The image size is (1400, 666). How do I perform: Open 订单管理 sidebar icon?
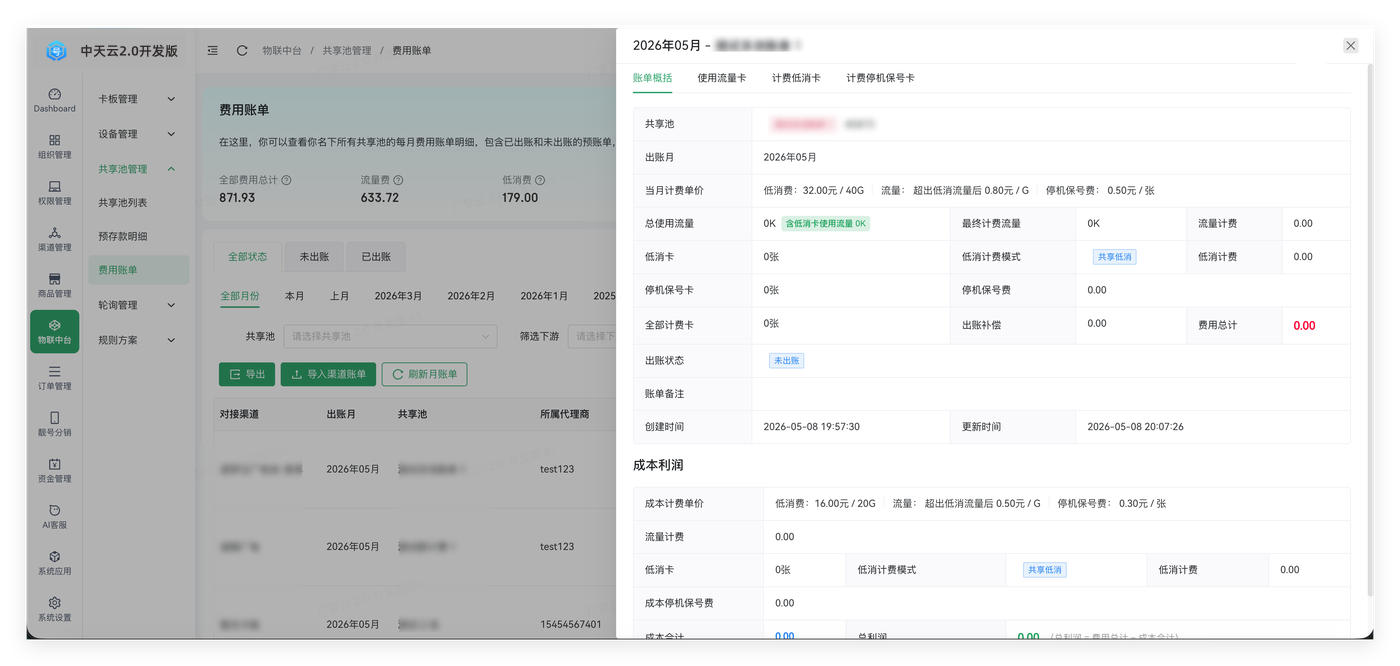(54, 378)
